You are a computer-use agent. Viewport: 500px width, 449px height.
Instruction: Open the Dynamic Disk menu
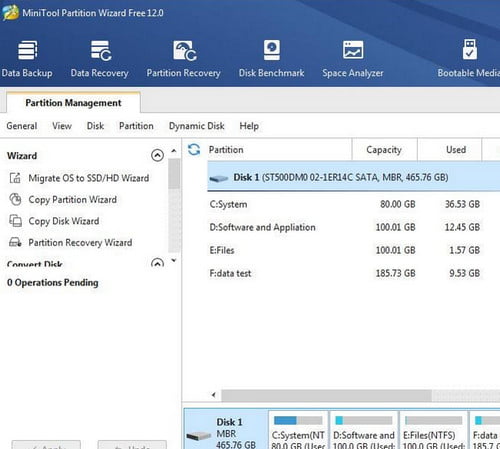point(197,126)
